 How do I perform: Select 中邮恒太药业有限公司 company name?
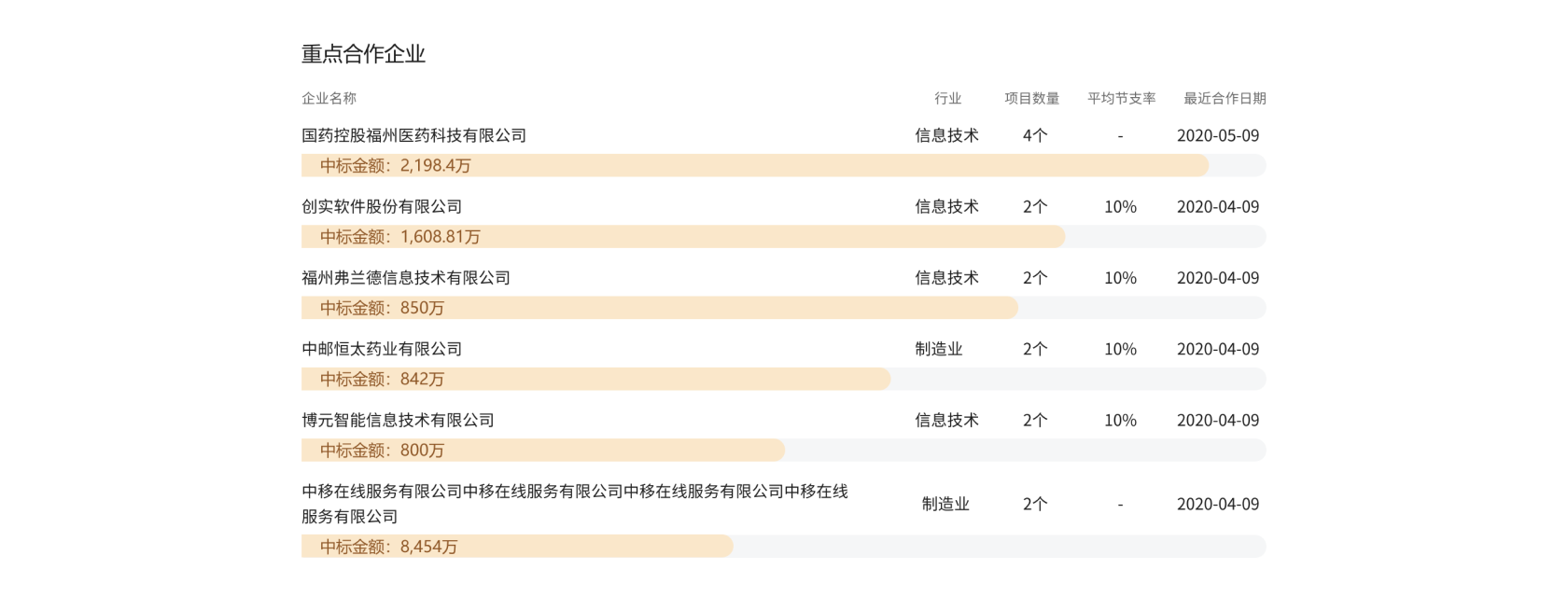tap(382, 349)
